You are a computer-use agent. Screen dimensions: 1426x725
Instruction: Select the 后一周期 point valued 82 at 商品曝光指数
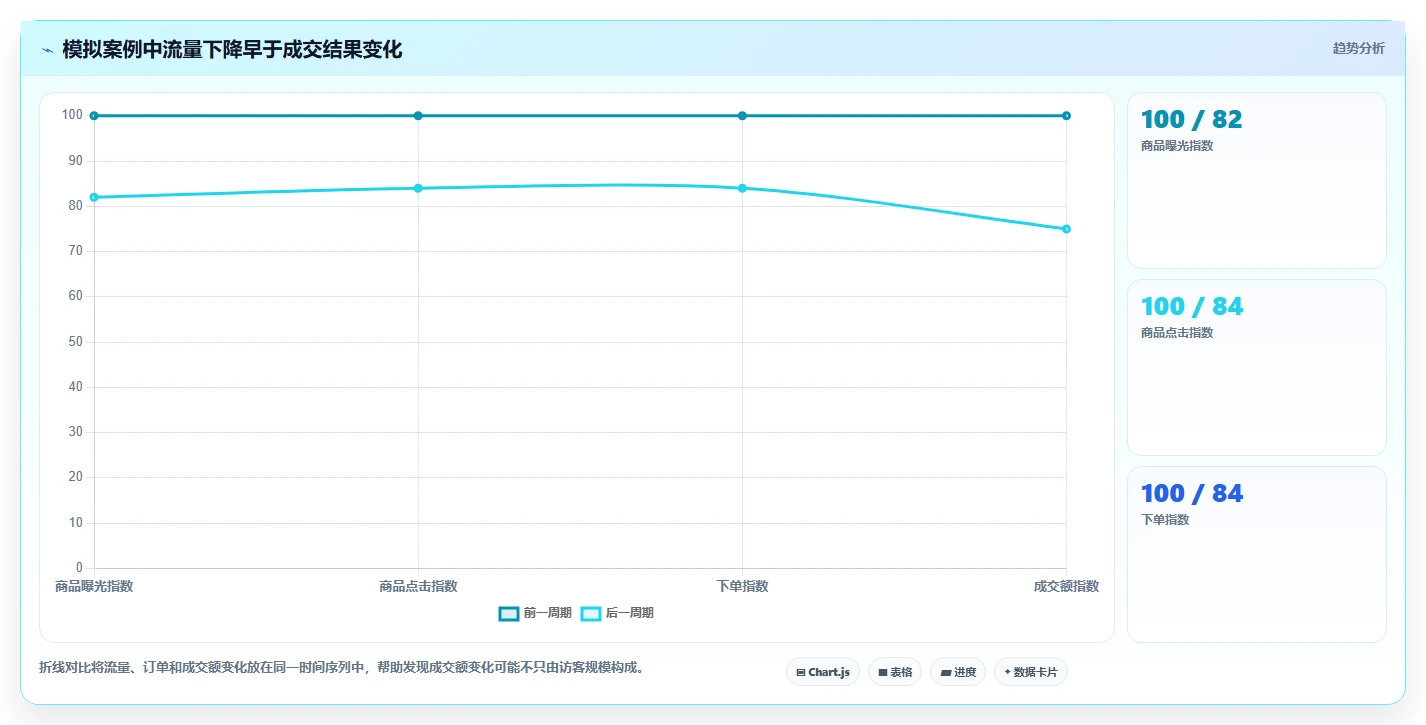94,197
